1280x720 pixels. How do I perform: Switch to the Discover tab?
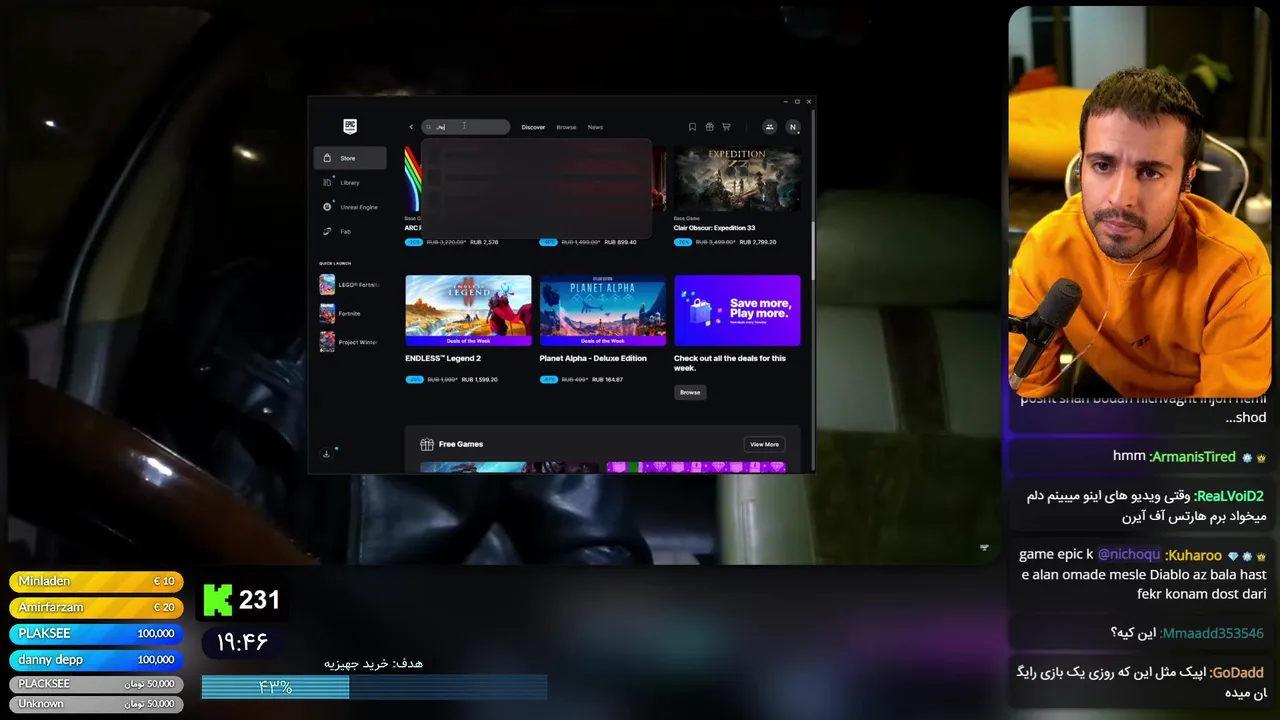coord(533,127)
